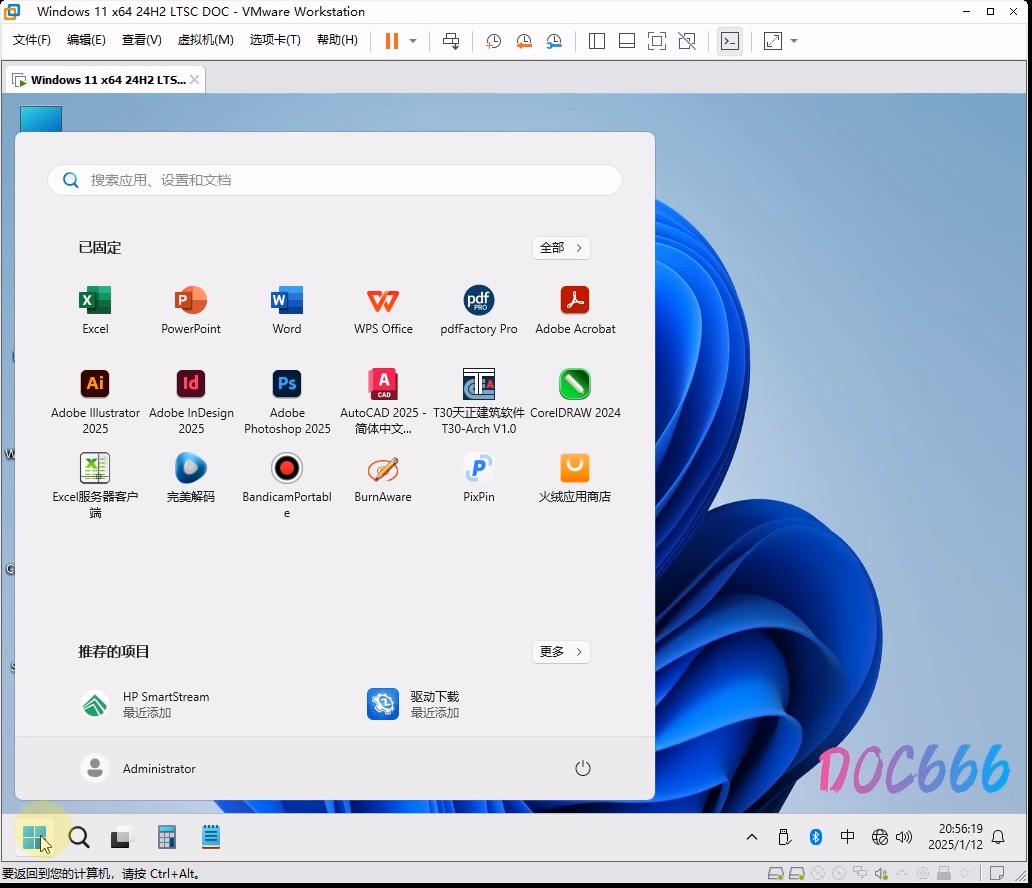Open HP SmartStream recommended item
1032x888 pixels.
coord(145,704)
